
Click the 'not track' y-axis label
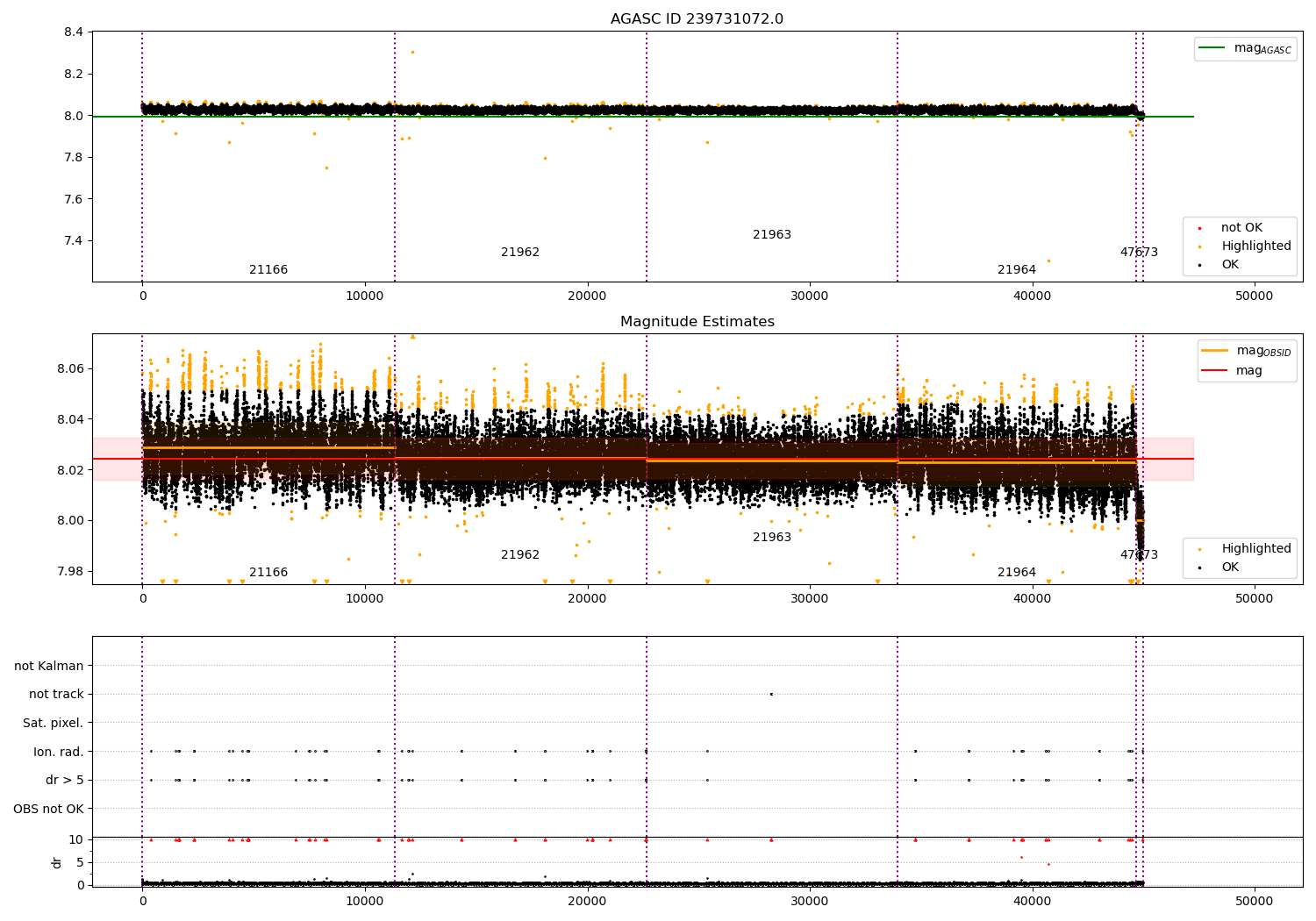56,695
